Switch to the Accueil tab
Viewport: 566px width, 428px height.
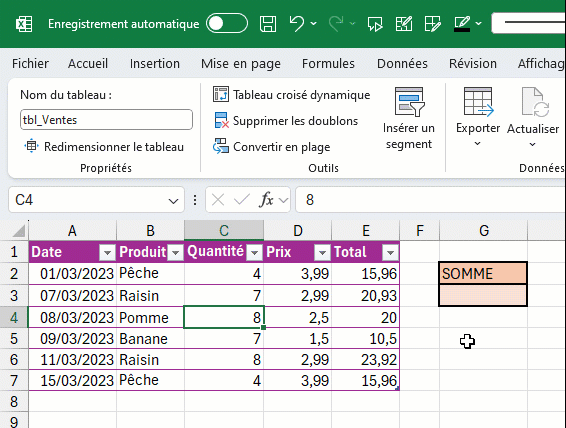point(88,64)
